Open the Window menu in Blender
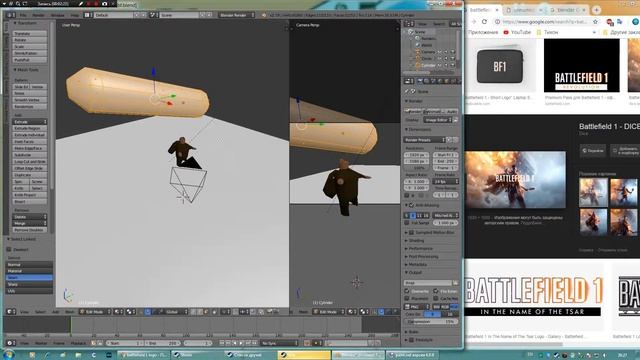 pyautogui.click(x=58, y=15)
